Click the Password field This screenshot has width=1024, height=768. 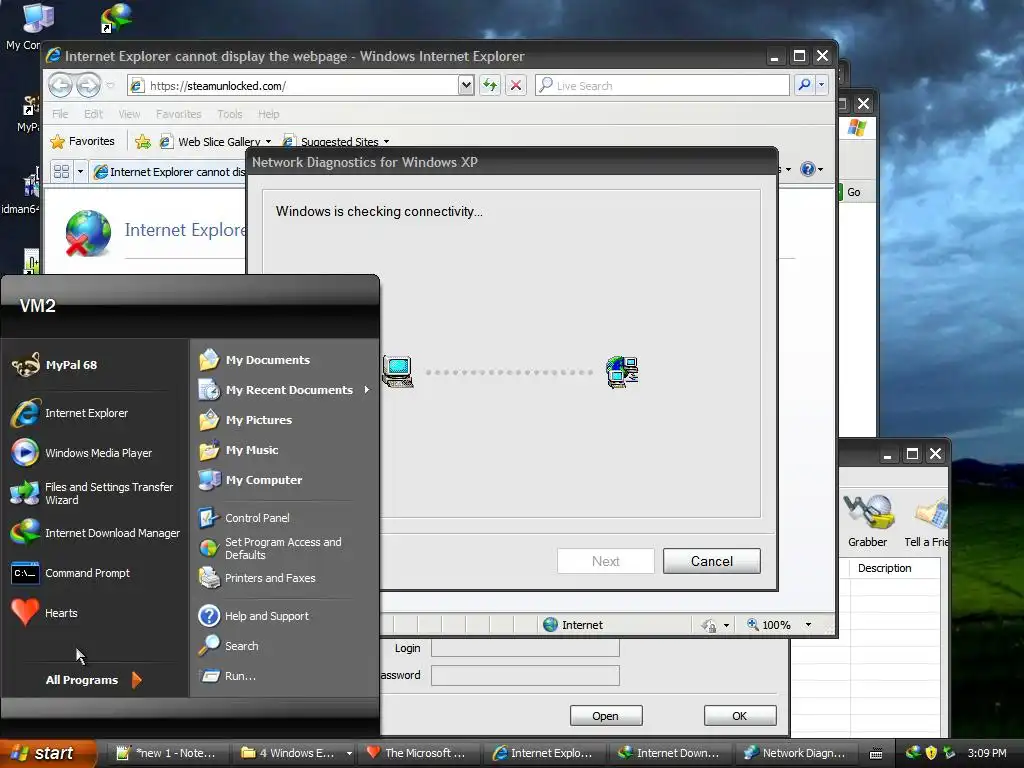point(525,675)
